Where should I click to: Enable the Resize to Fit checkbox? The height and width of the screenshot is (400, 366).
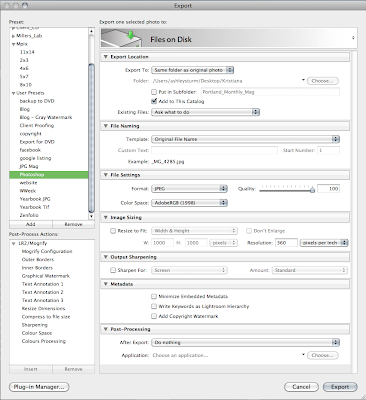(x=113, y=231)
